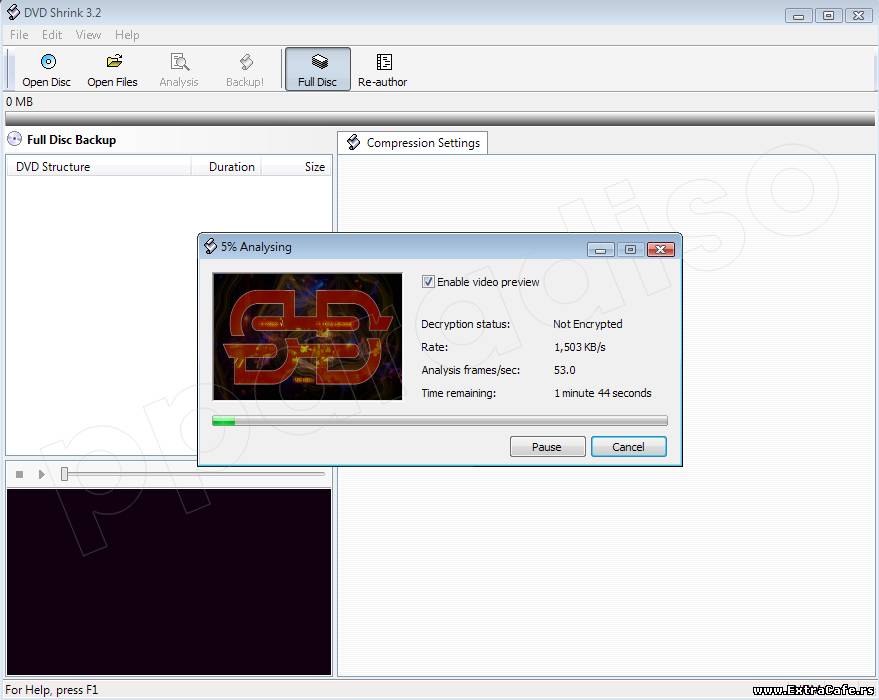Click 'For Help, press F1' status text

52,689
